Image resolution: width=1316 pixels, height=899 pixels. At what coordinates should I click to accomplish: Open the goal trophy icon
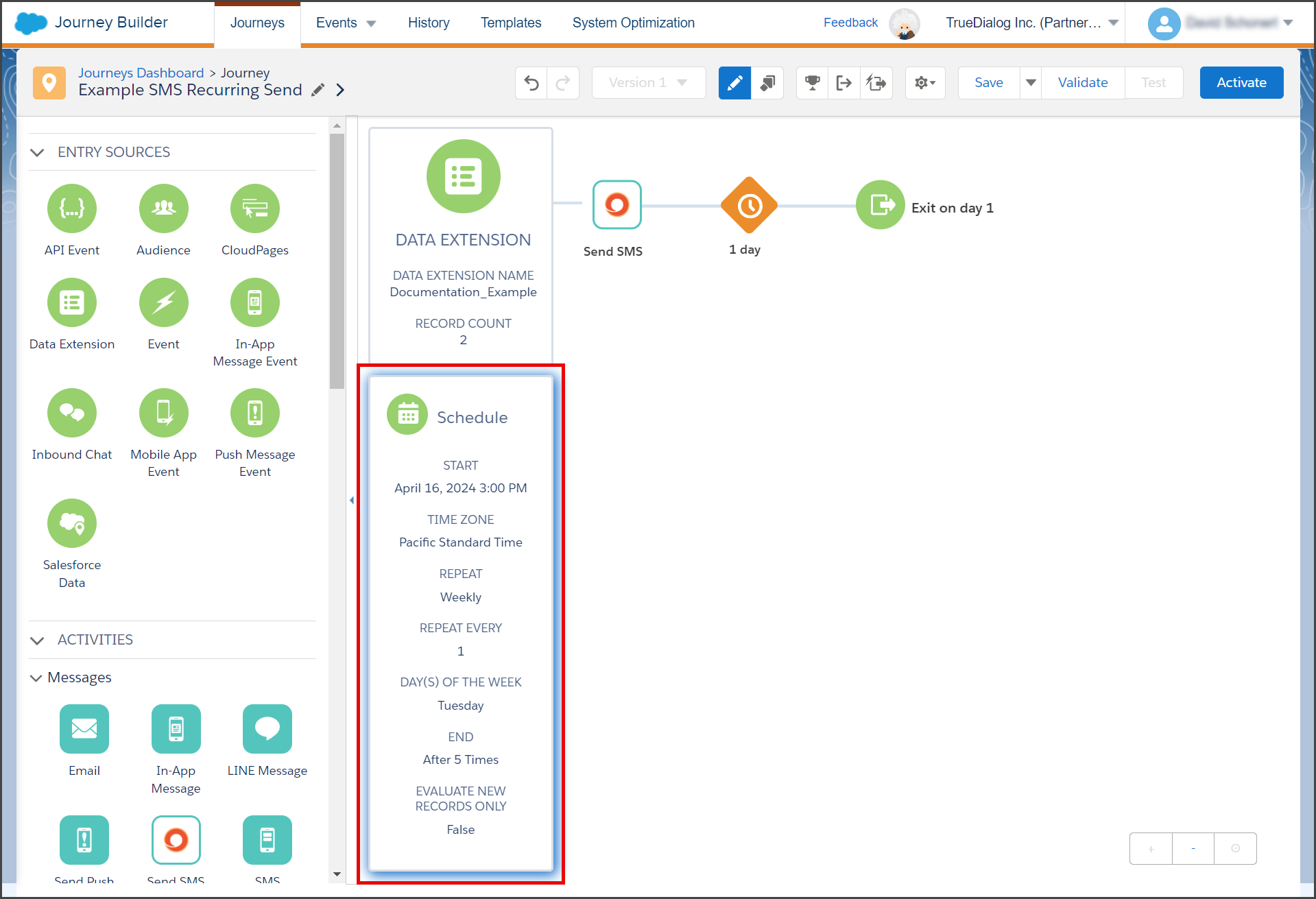pyautogui.click(x=813, y=83)
